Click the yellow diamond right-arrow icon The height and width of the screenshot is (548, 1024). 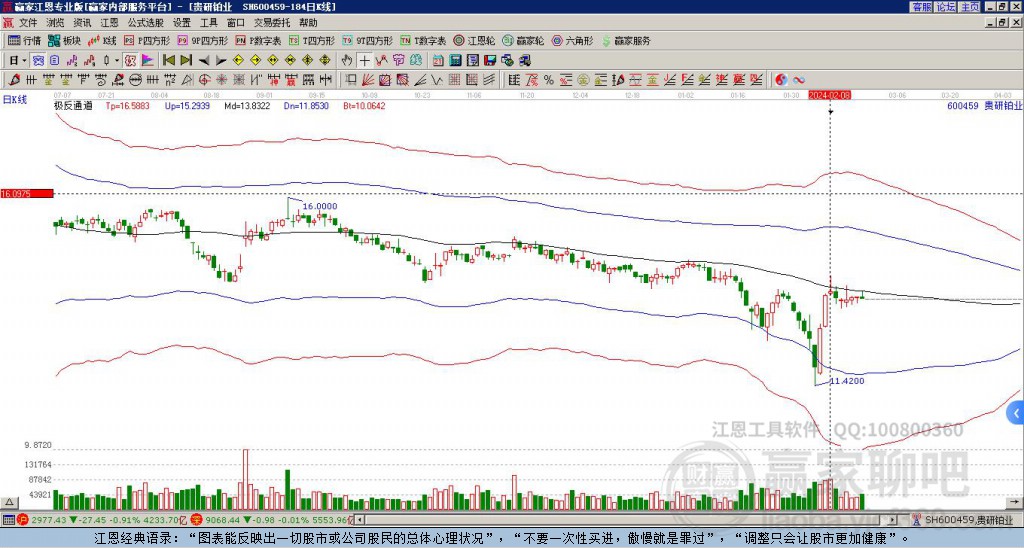point(255,60)
